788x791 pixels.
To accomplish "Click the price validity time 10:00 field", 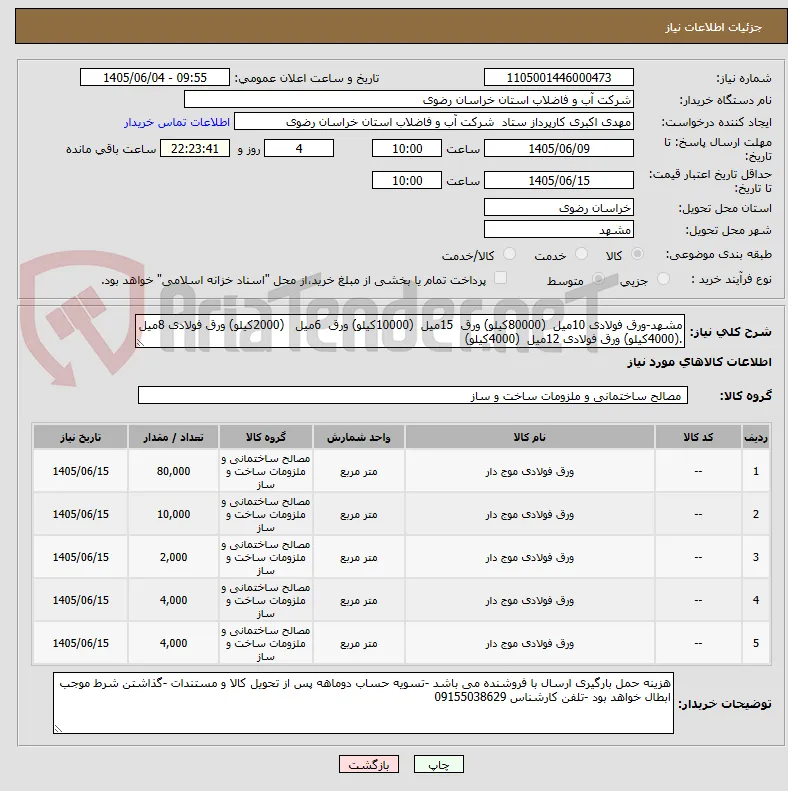I will [x=407, y=180].
